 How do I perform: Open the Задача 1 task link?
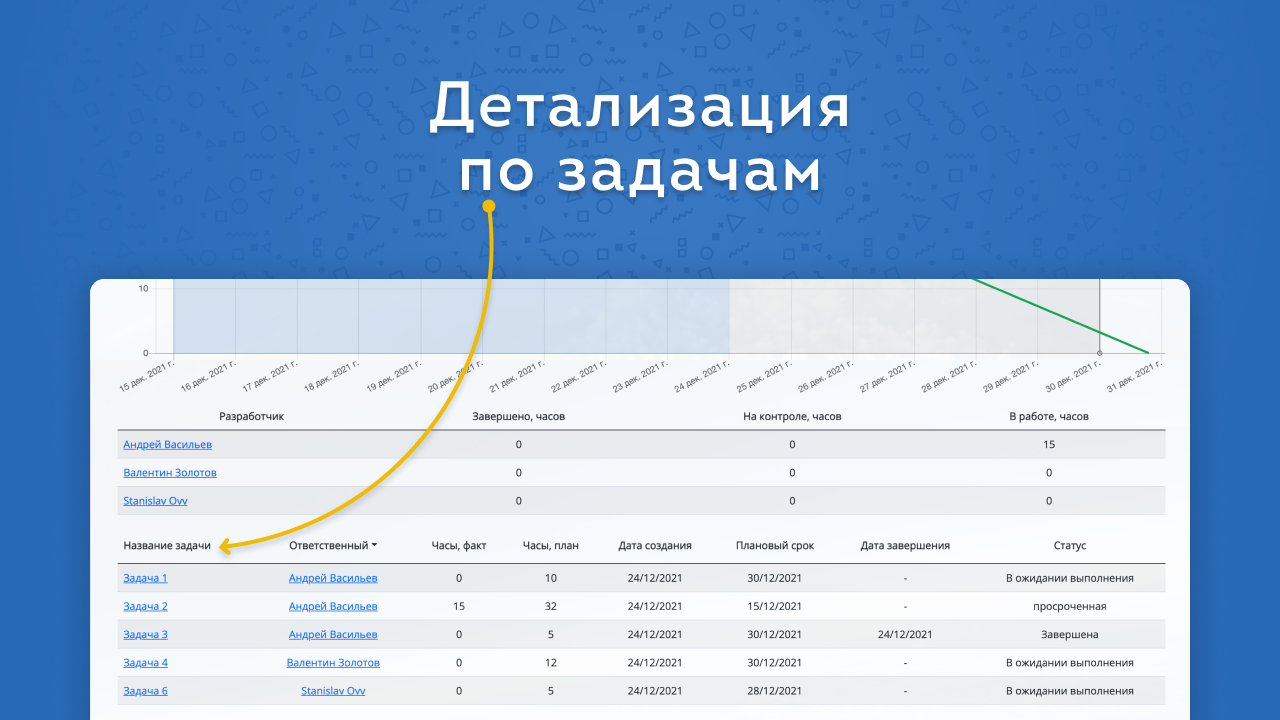(x=145, y=578)
